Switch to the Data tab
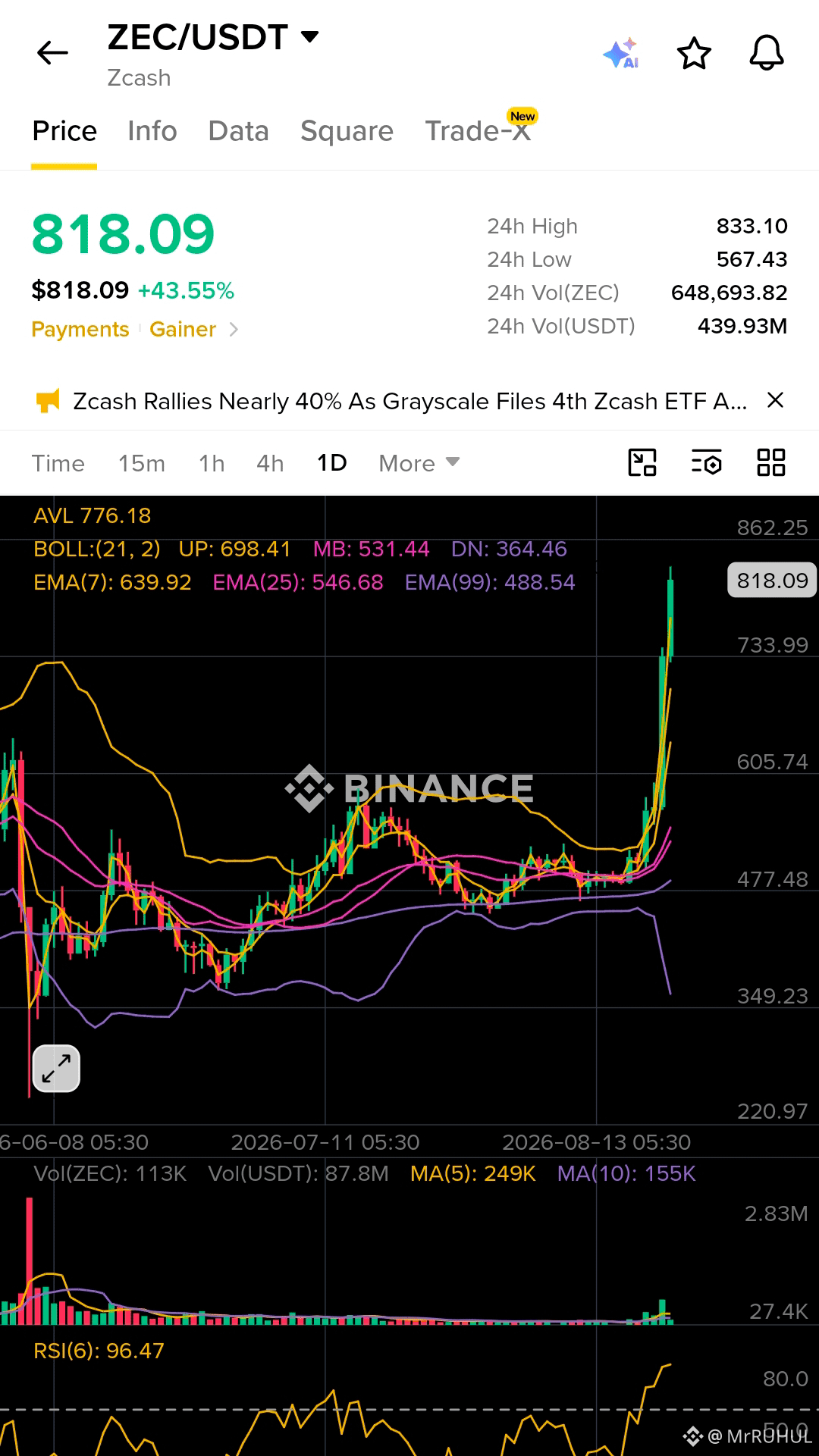 point(239,131)
